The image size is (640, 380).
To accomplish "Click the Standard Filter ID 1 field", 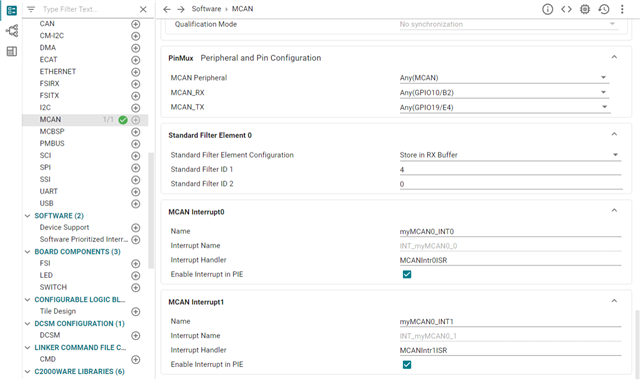I will 510,169.
